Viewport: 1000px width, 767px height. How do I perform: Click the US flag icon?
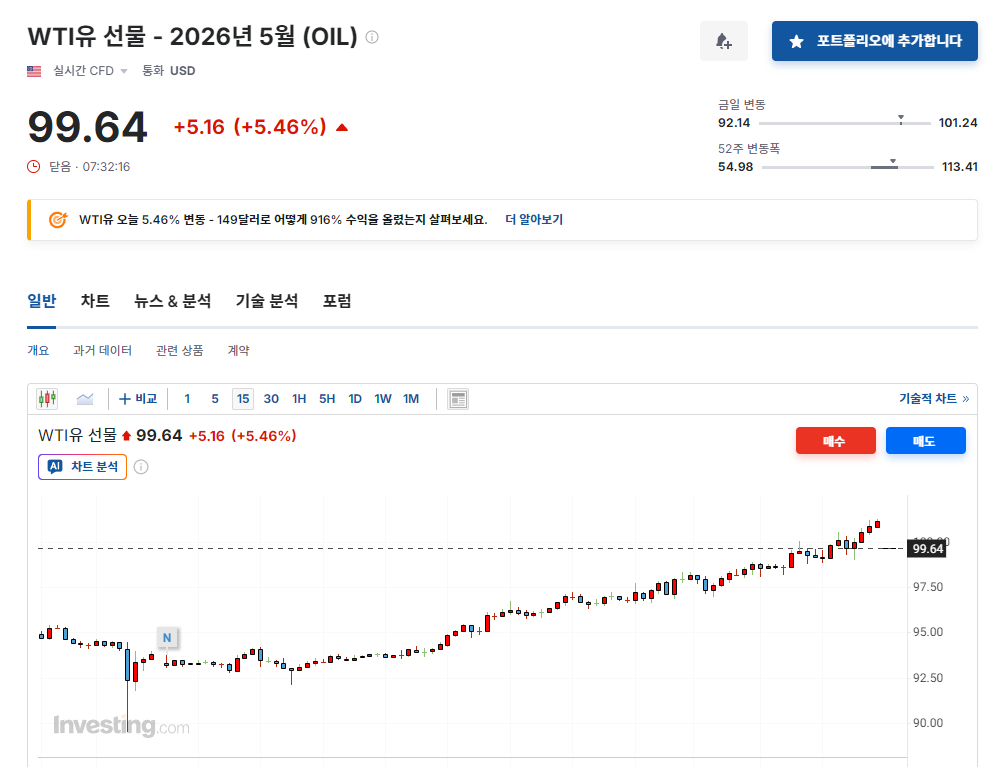point(34,71)
